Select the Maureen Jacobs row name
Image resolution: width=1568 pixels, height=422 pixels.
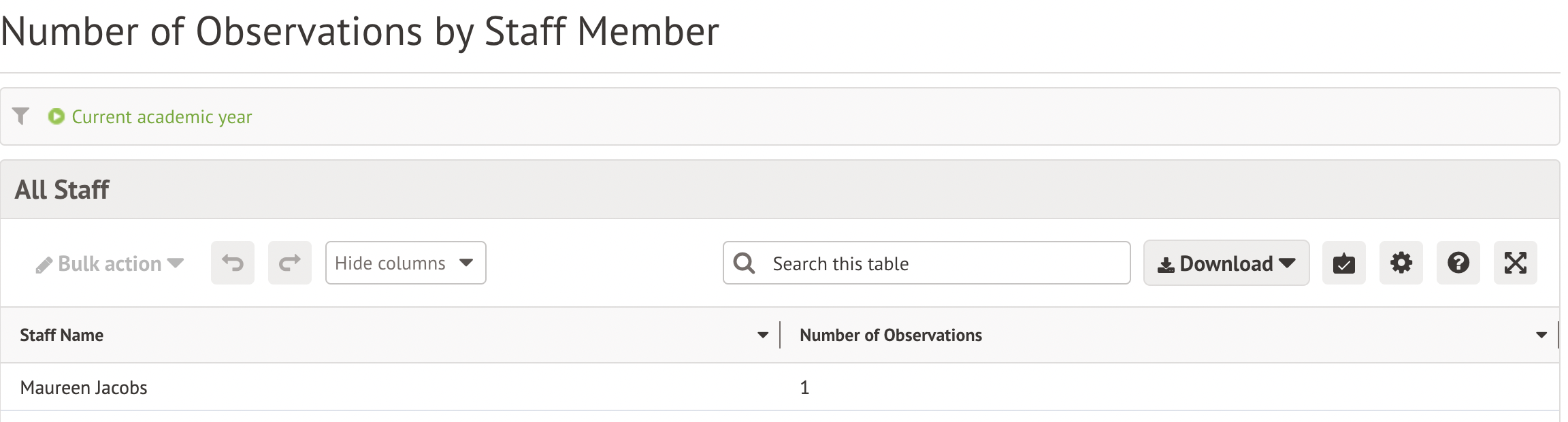pos(84,387)
